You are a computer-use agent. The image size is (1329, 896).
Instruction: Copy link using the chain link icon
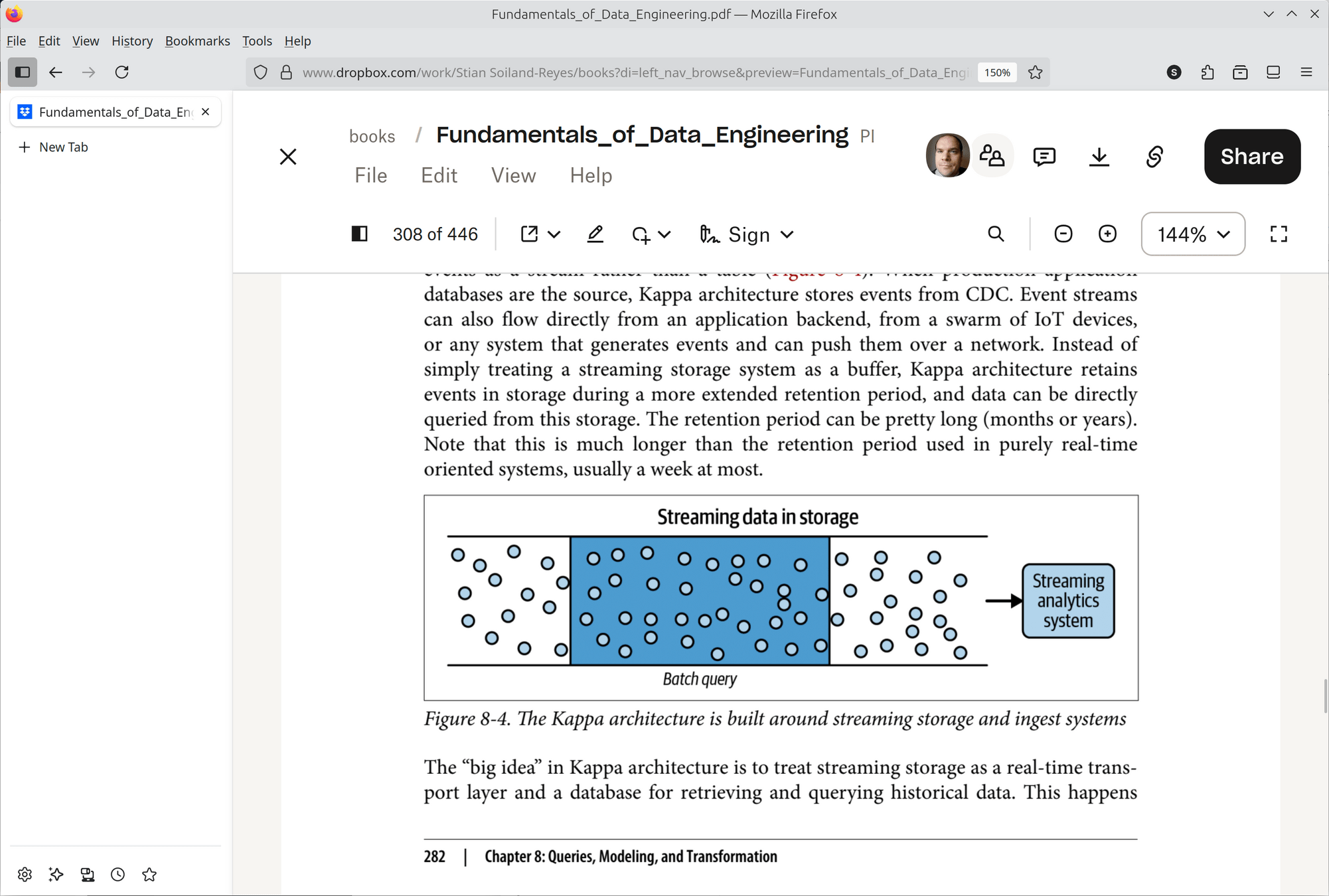coord(1154,157)
